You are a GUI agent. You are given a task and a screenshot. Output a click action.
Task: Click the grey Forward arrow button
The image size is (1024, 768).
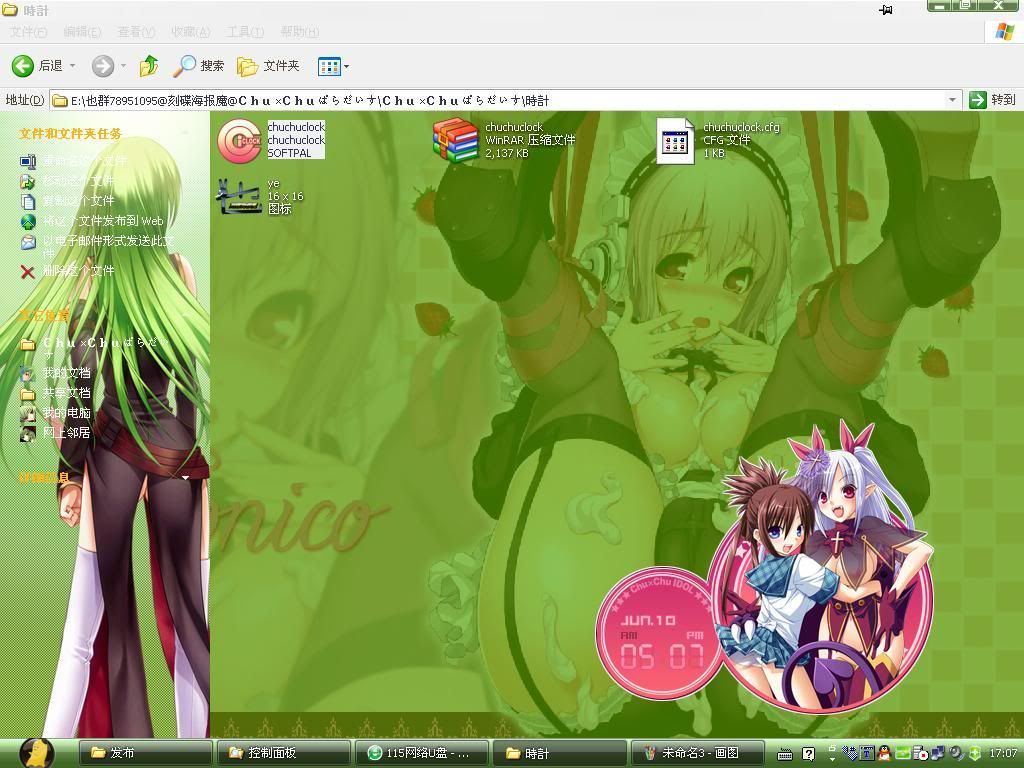tap(103, 66)
